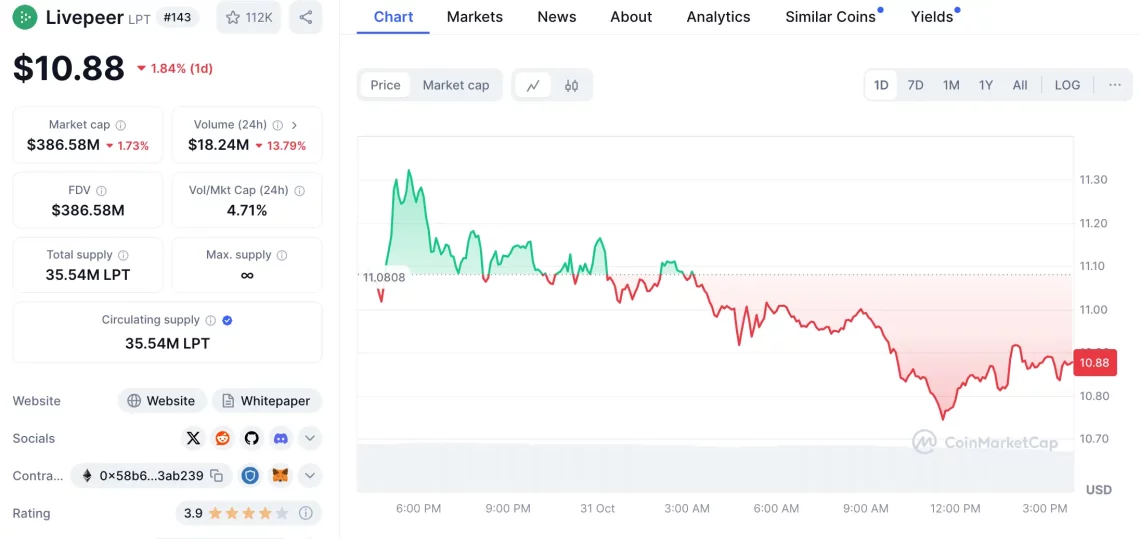Expand more Socials links

click(310, 438)
